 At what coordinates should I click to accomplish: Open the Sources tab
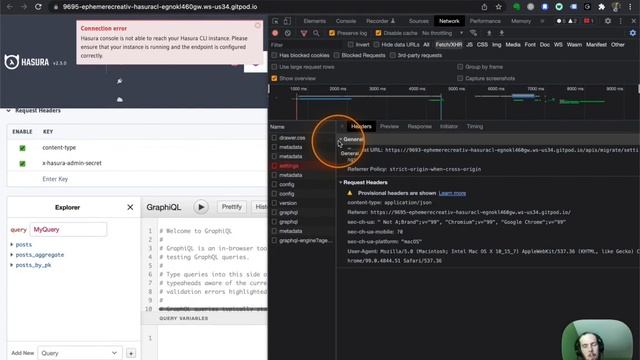point(419,21)
